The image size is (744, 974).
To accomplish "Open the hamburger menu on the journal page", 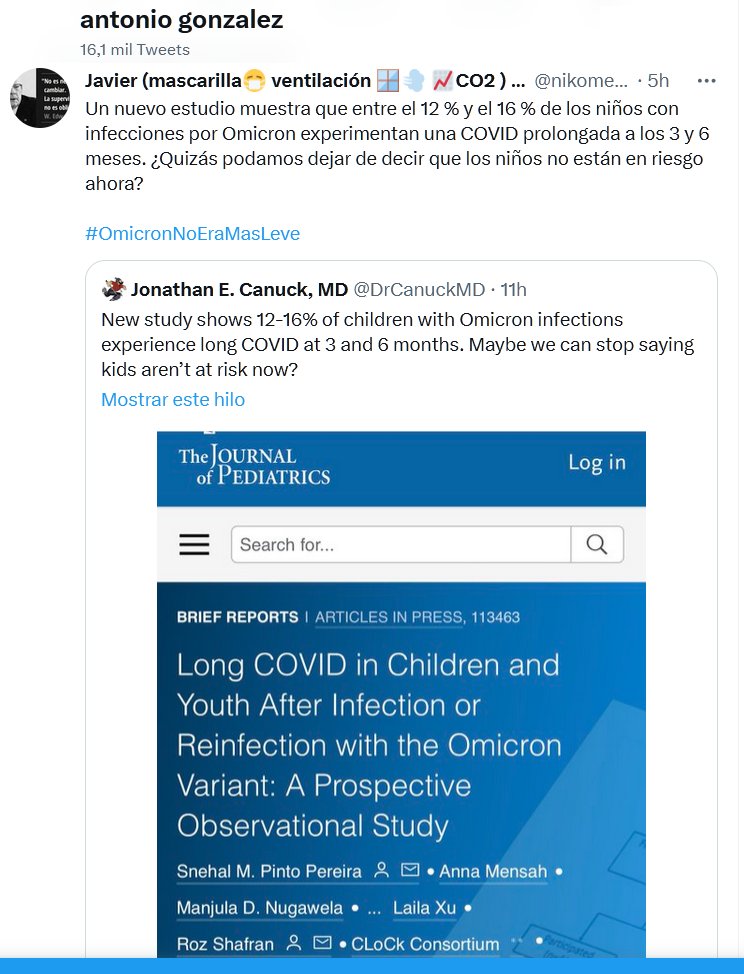I will (x=194, y=544).
